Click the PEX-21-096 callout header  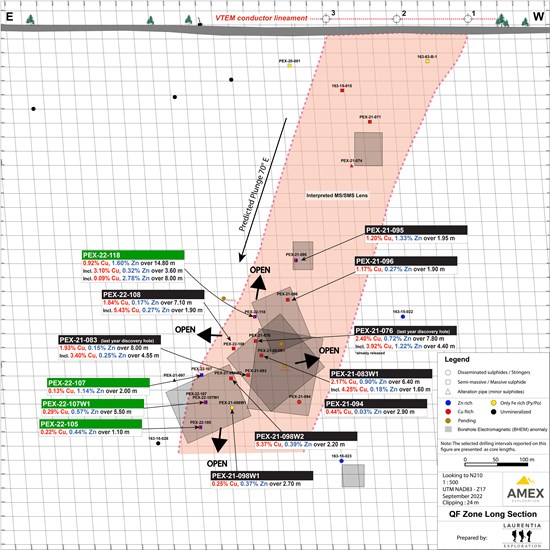point(406,261)
